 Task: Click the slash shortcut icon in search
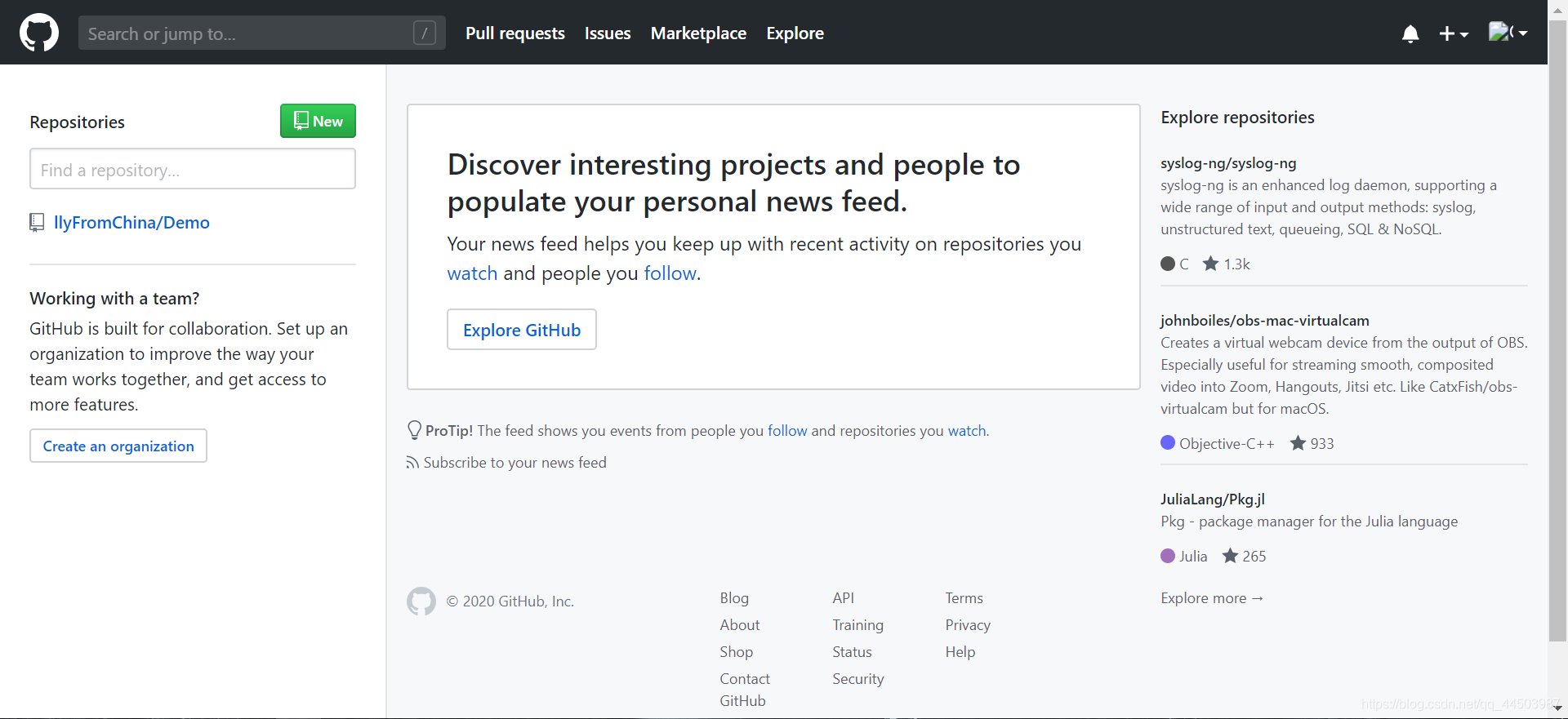coord(425,33)
